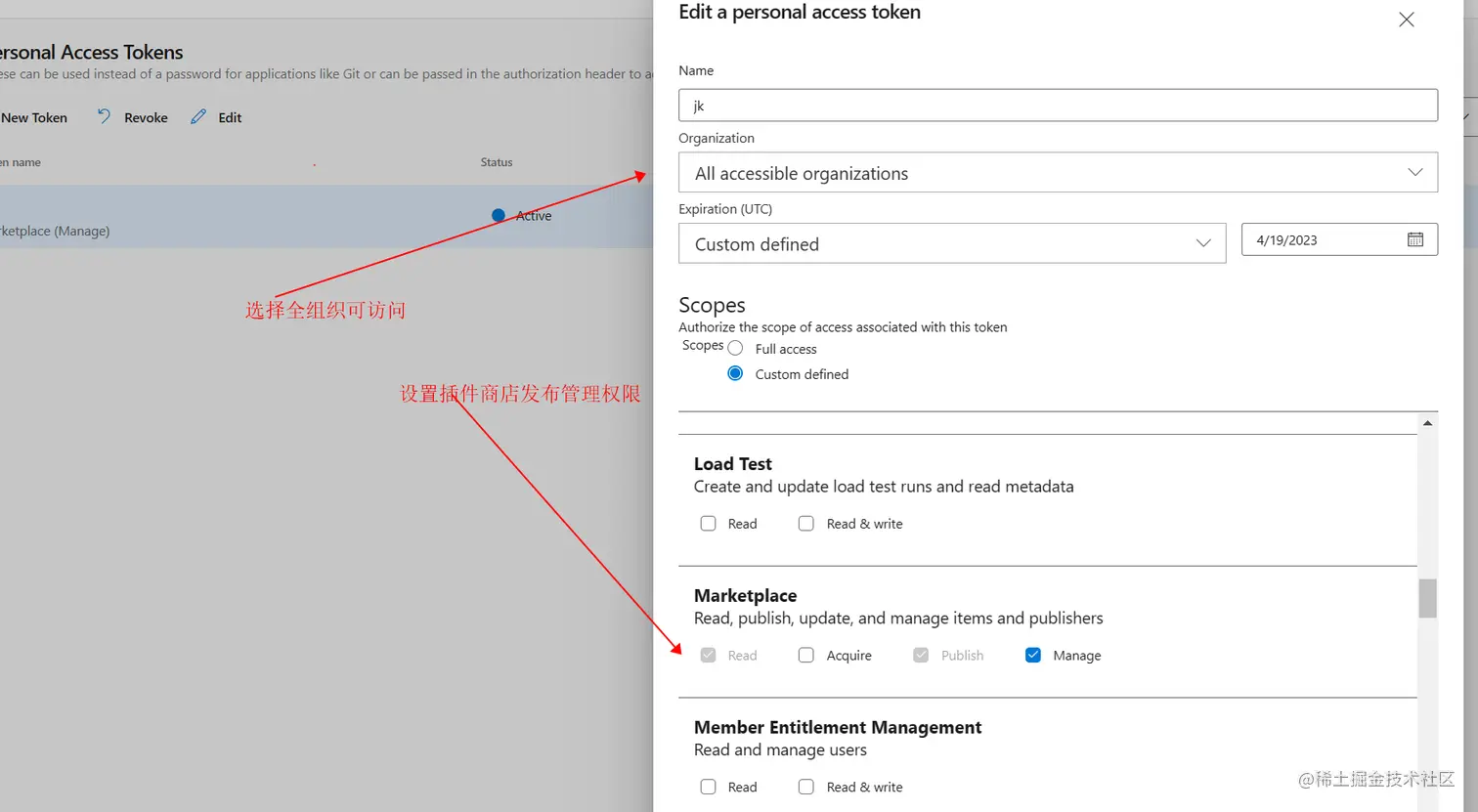The height and width of the screenshot is (812, 1478).
Task: Expand the Organization dropdown
Action: pyautogui.click(x=1058, y=173)
